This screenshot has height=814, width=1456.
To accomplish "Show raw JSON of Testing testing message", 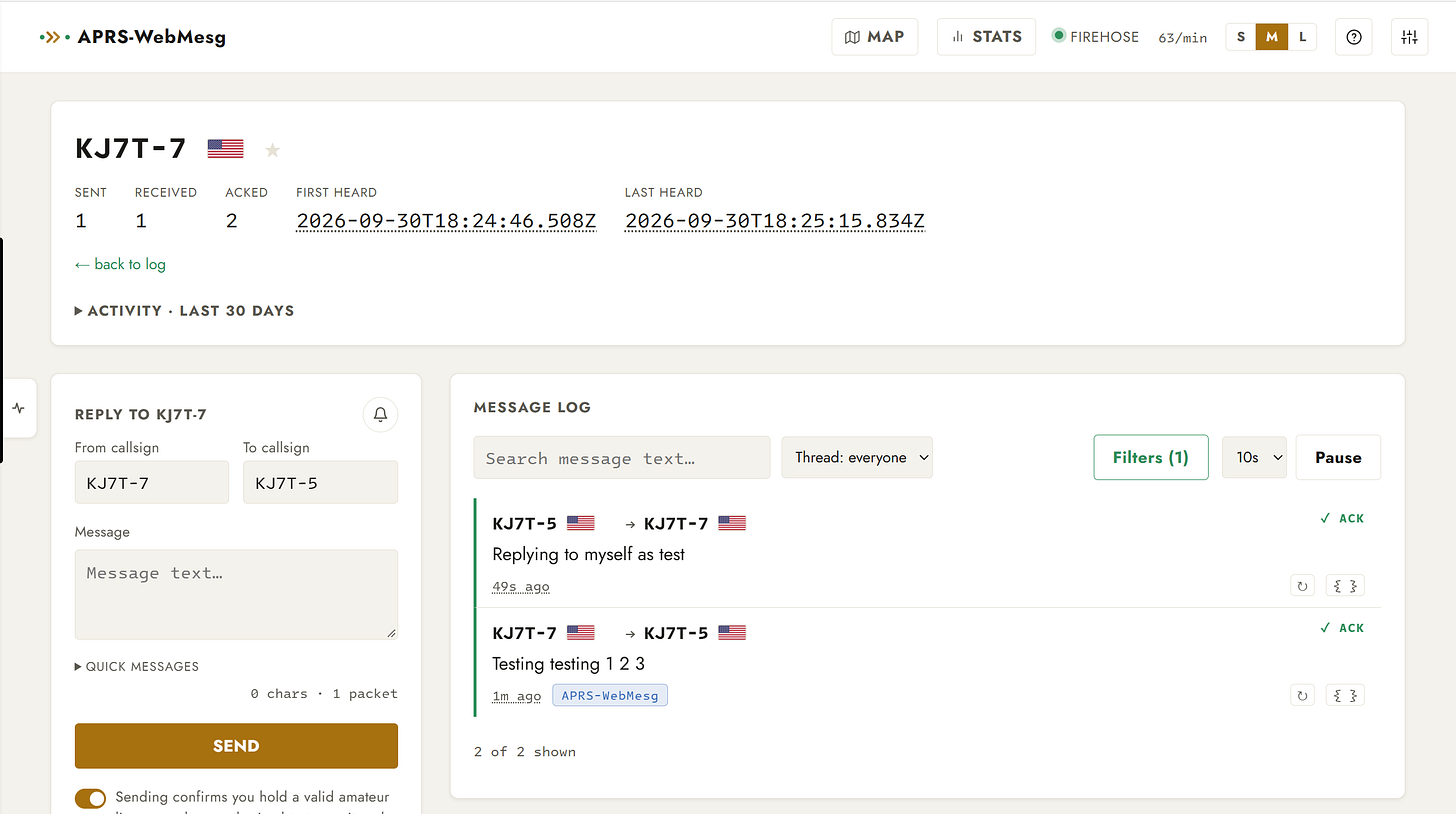I will [1345, 695].
